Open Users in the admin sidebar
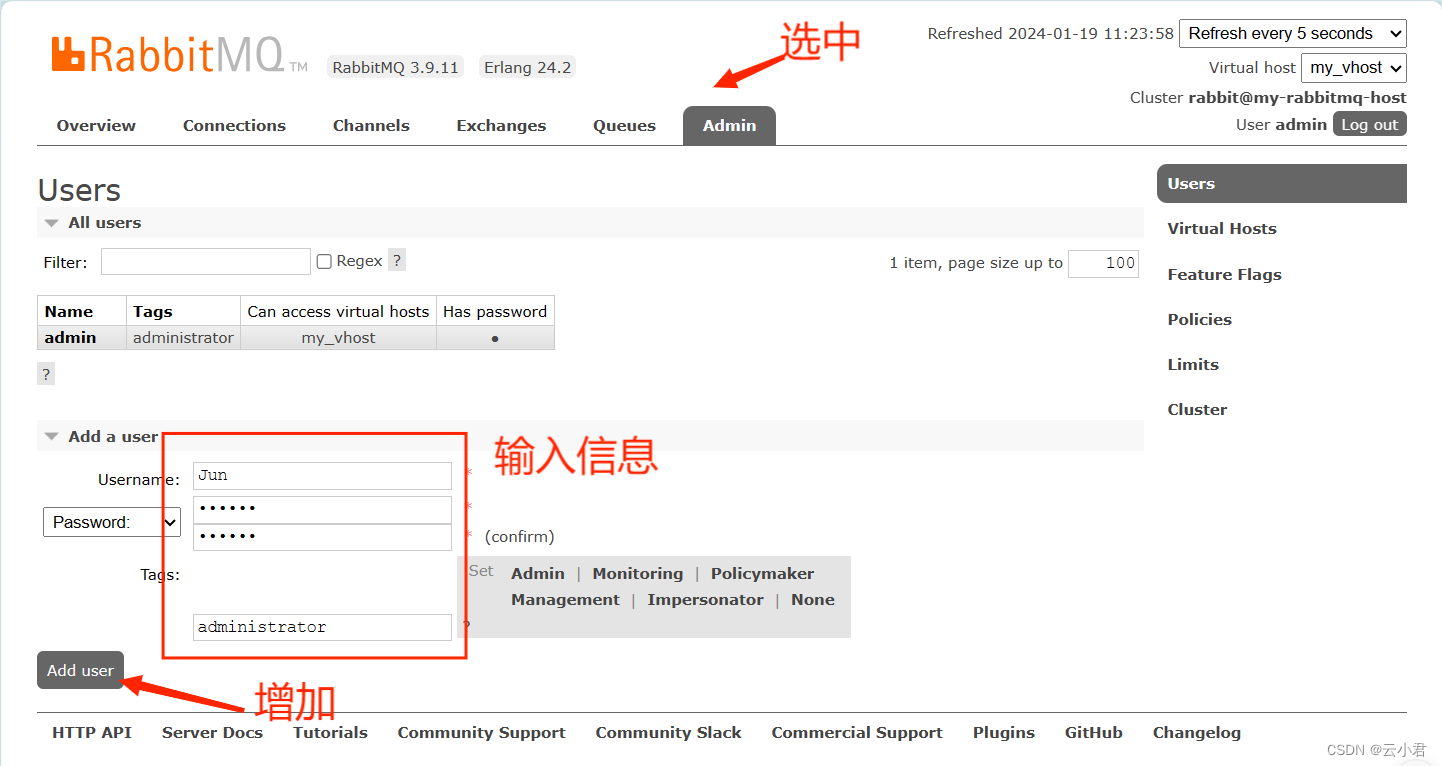 pos(1282,183)
